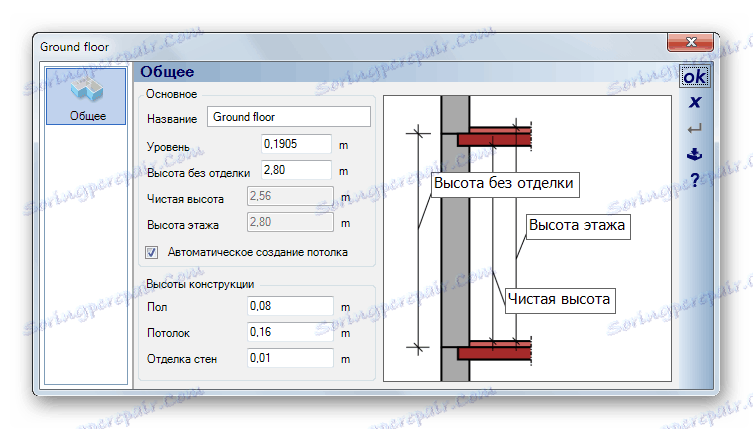Screen dimensions: 753x429
Task: Click the Чистая высота diagram label
Action: click(560, 300)
